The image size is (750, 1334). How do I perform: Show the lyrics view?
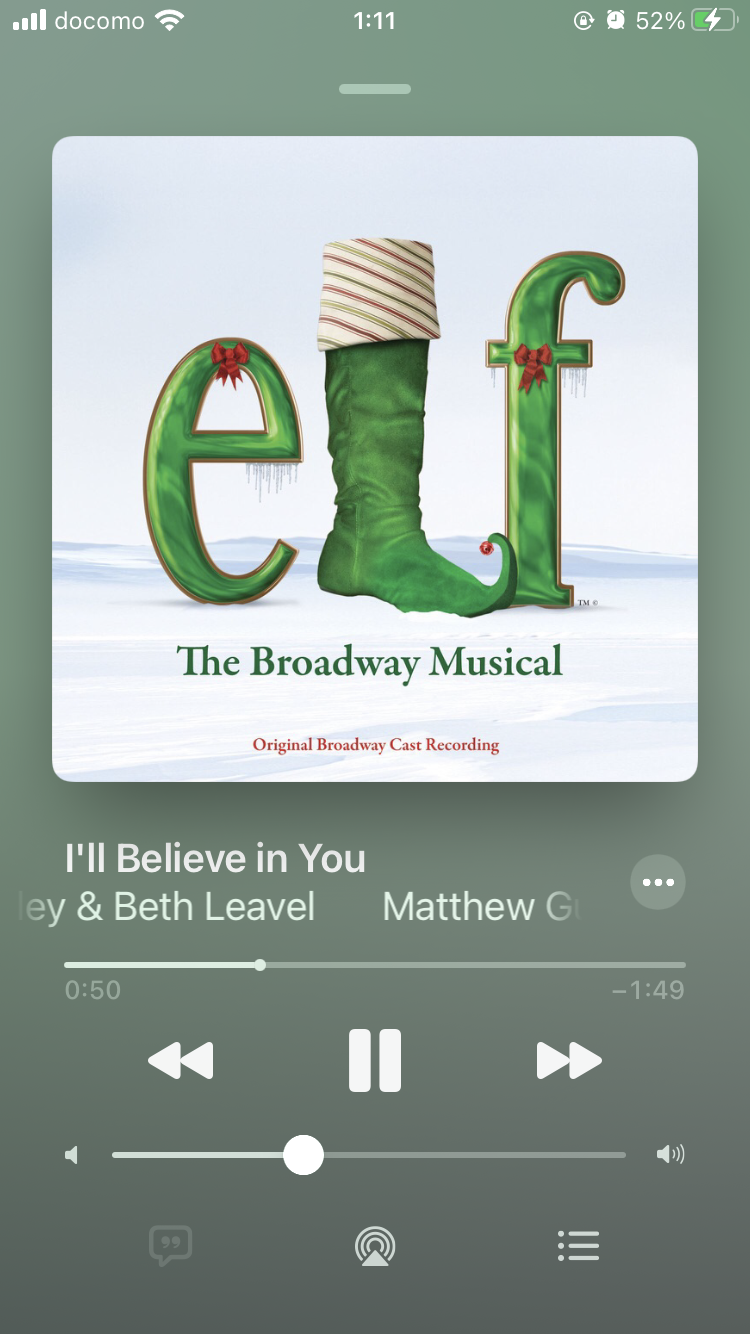pyautogui.click(x=170, y=1246)
